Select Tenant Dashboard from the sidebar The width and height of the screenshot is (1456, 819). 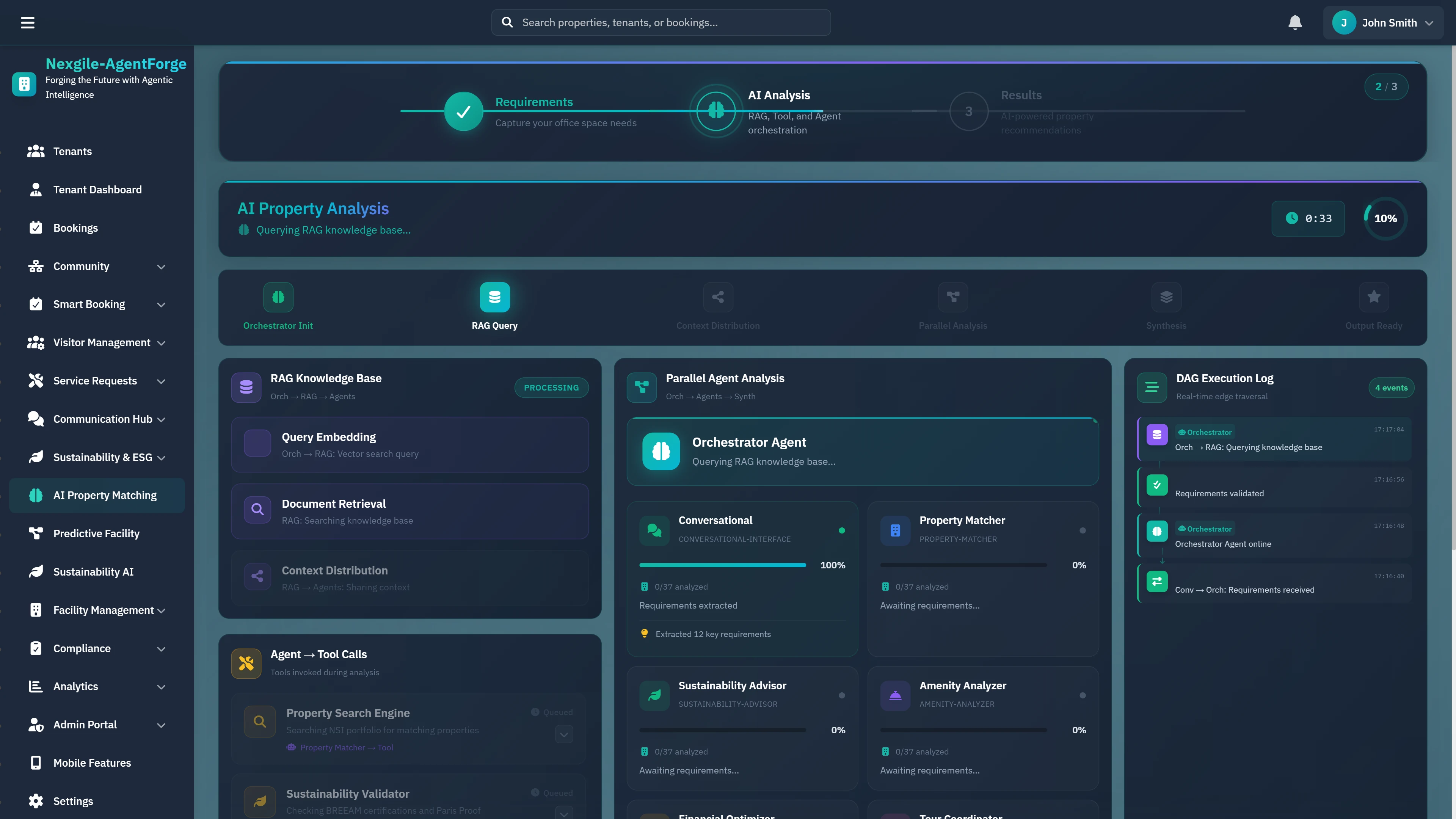(x=98, y=189)
